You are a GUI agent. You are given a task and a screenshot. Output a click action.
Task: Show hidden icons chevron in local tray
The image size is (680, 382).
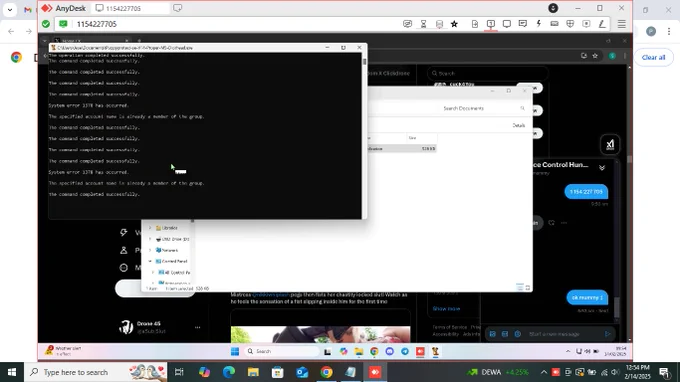click(x=543, y=372)
